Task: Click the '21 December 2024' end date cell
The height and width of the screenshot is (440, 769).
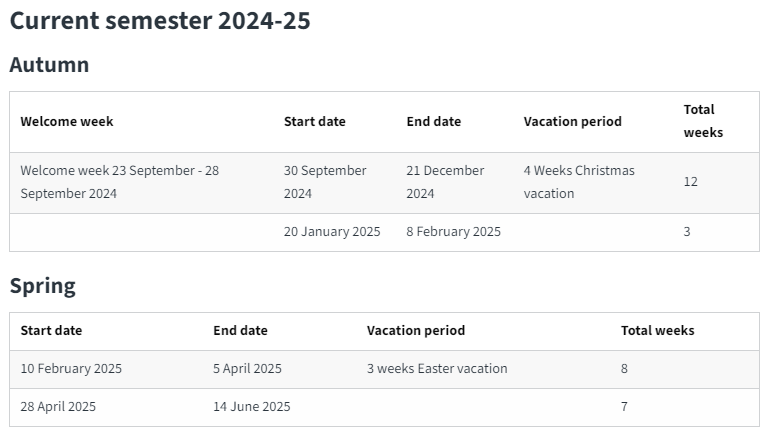Action: [x=444, y=182]
